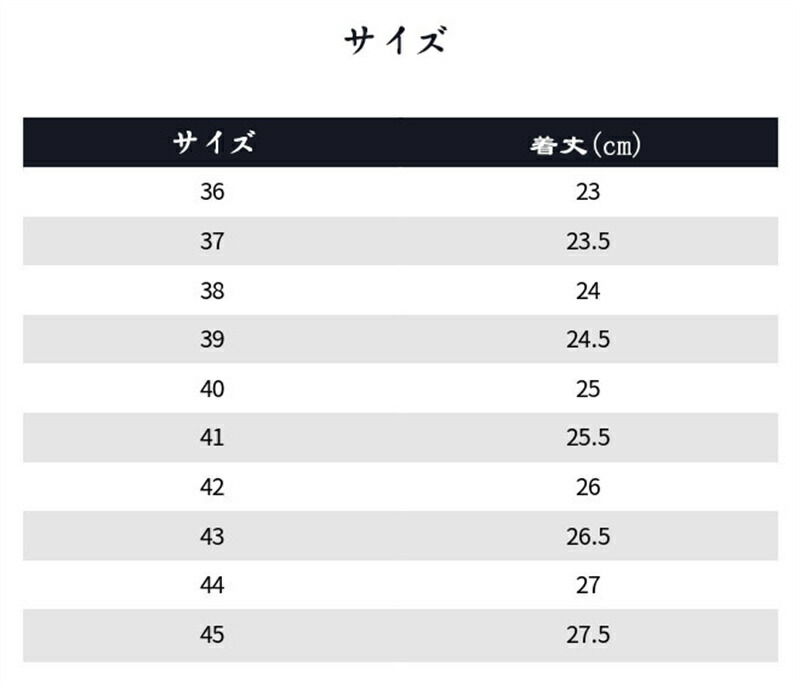Click size 39 cell

[x=212, y=340]
